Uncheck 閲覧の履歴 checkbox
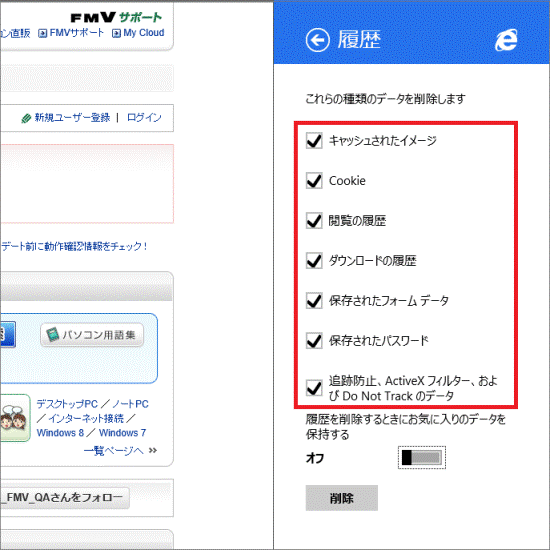 pos(314,221)
